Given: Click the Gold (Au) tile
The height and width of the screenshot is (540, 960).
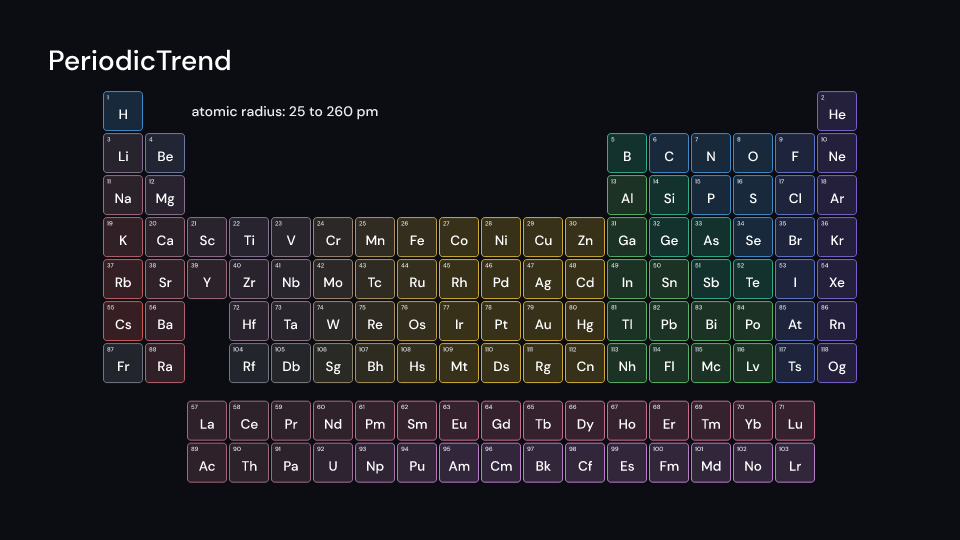Looking at the screenshot, I should tap(543, 321).
